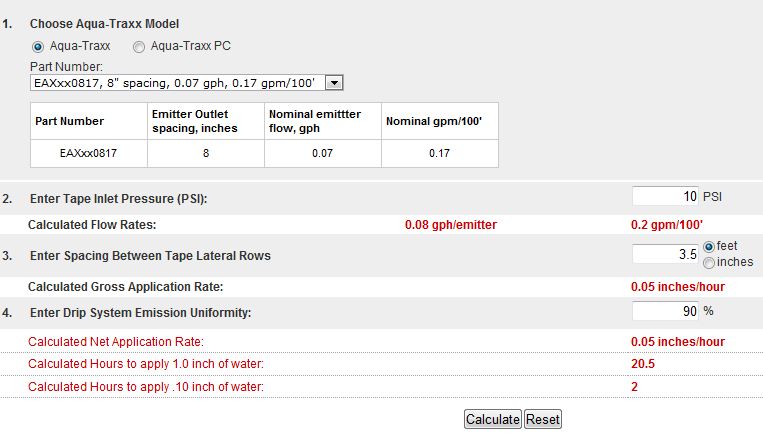Click the Enter Tape Inlet Pressure label

point(118,199)
